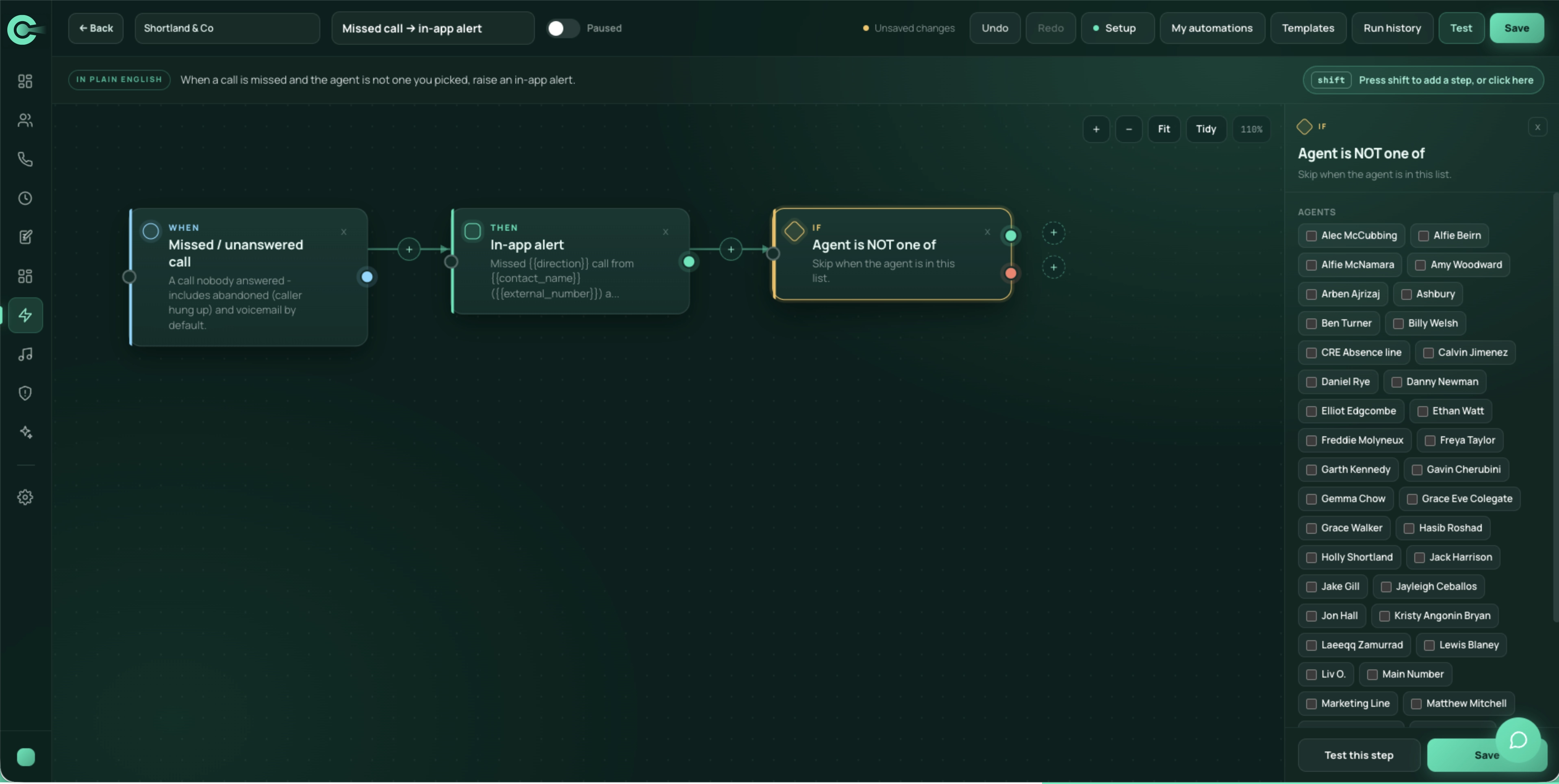Add step after the IF green output
This screenshot has width=1559, height=784.
1054,233
